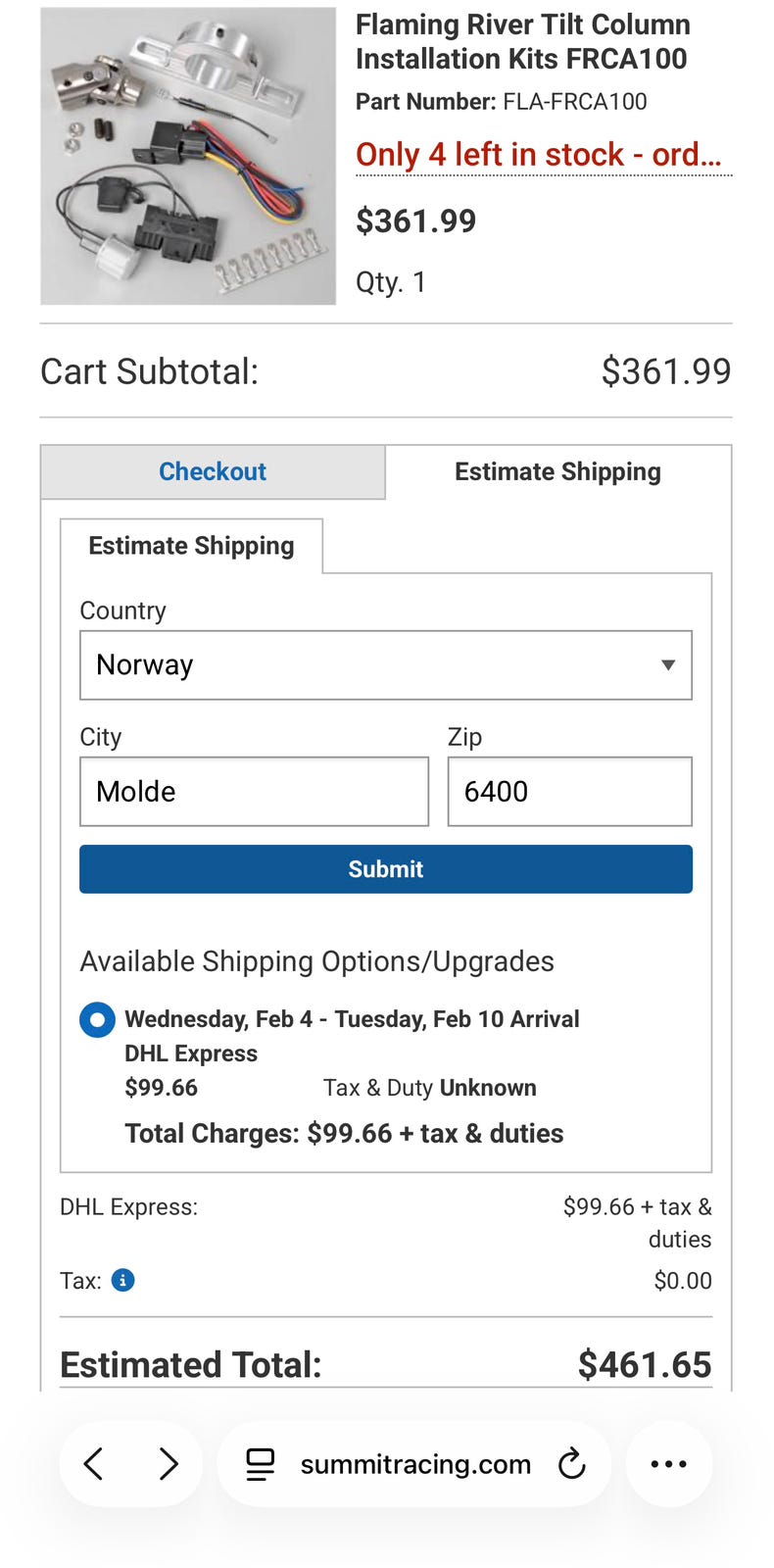
Task: Tap the summitracing.com address bar
Action: tap(415, 1464)
